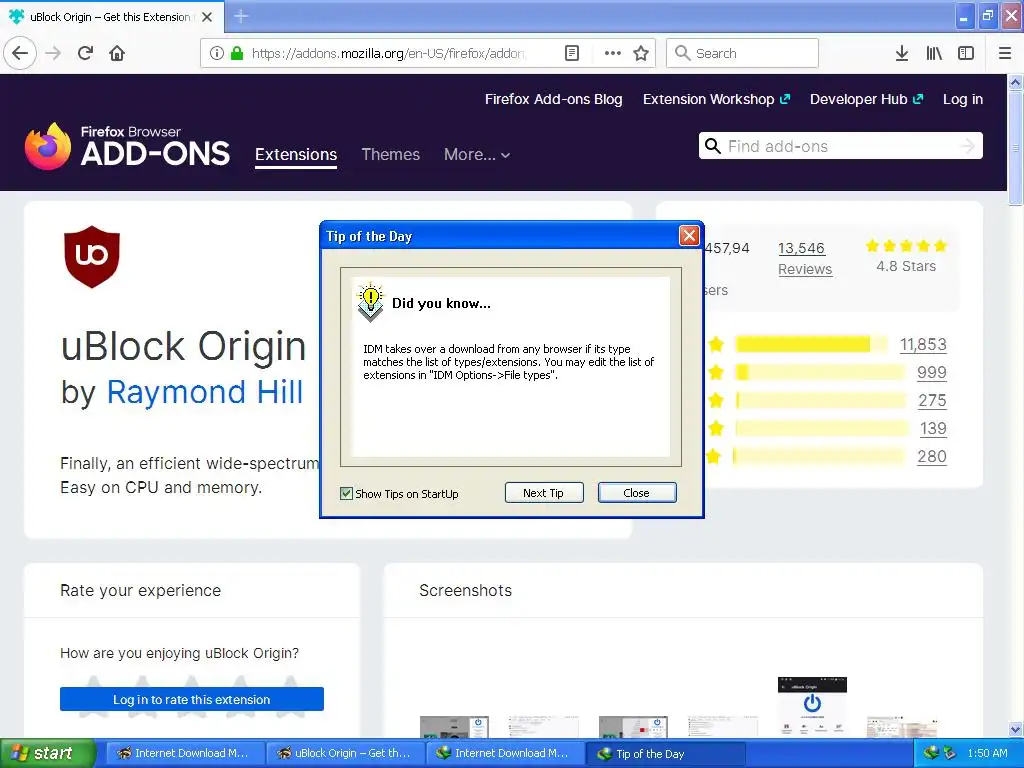Open the tall power-button screenshot thumbnail
The height and width of the screenshot is (768, 1024).
click(812, 707)
